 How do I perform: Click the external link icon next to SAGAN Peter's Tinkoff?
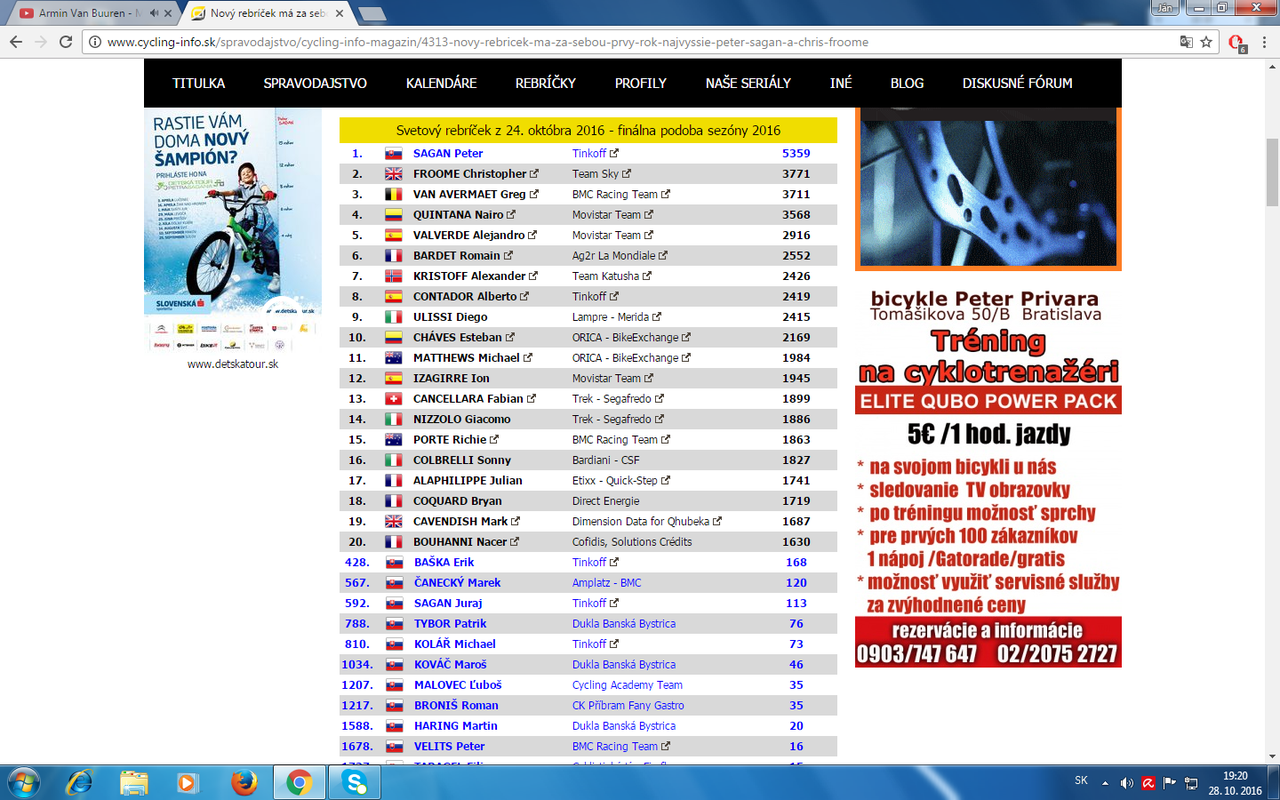pos(614,153)
